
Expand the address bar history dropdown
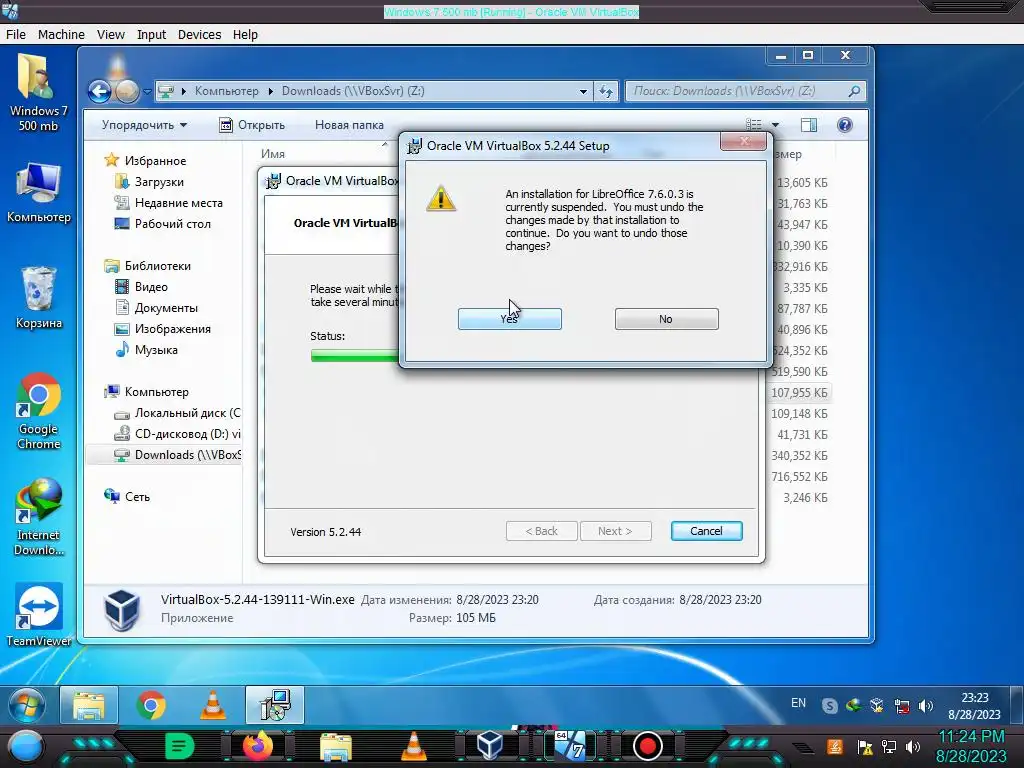click(x=583, y=91)
